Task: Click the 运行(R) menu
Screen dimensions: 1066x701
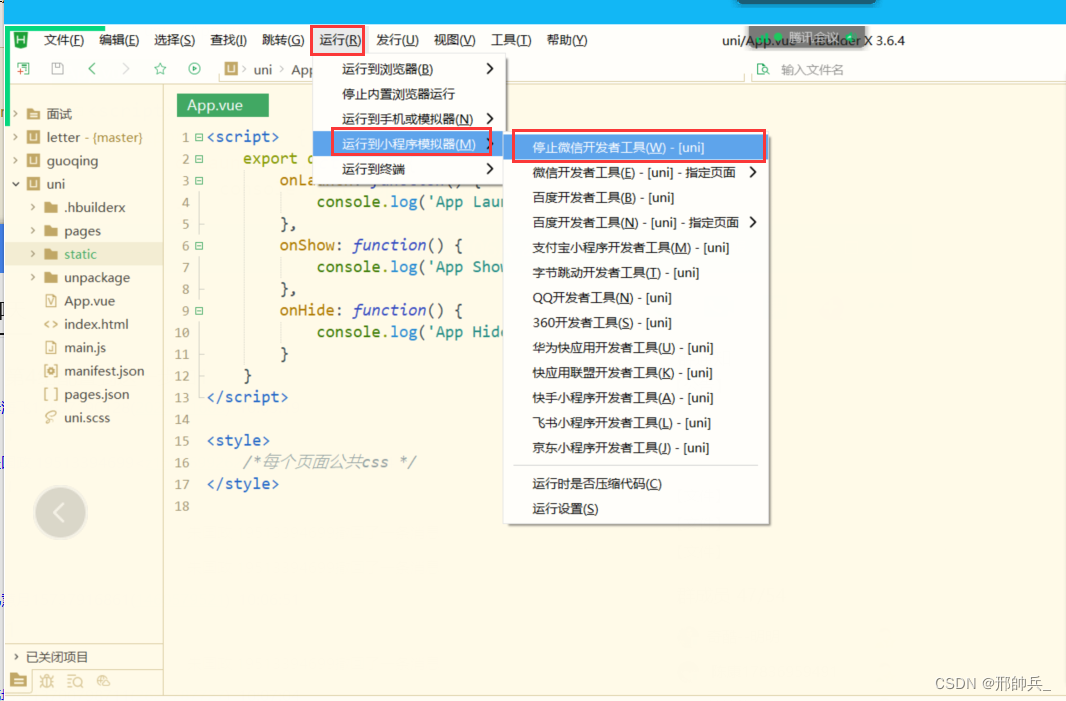Action: [x=340, y=40]
